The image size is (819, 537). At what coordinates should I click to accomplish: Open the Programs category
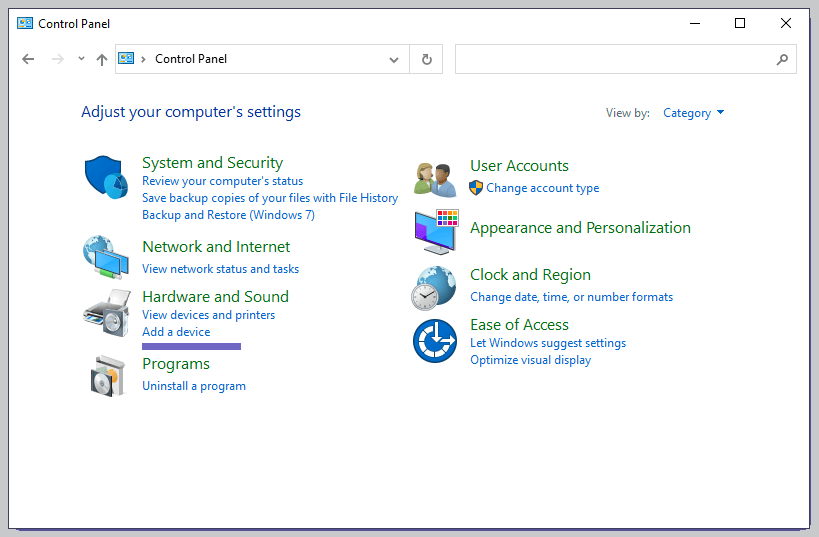point(176,364)
